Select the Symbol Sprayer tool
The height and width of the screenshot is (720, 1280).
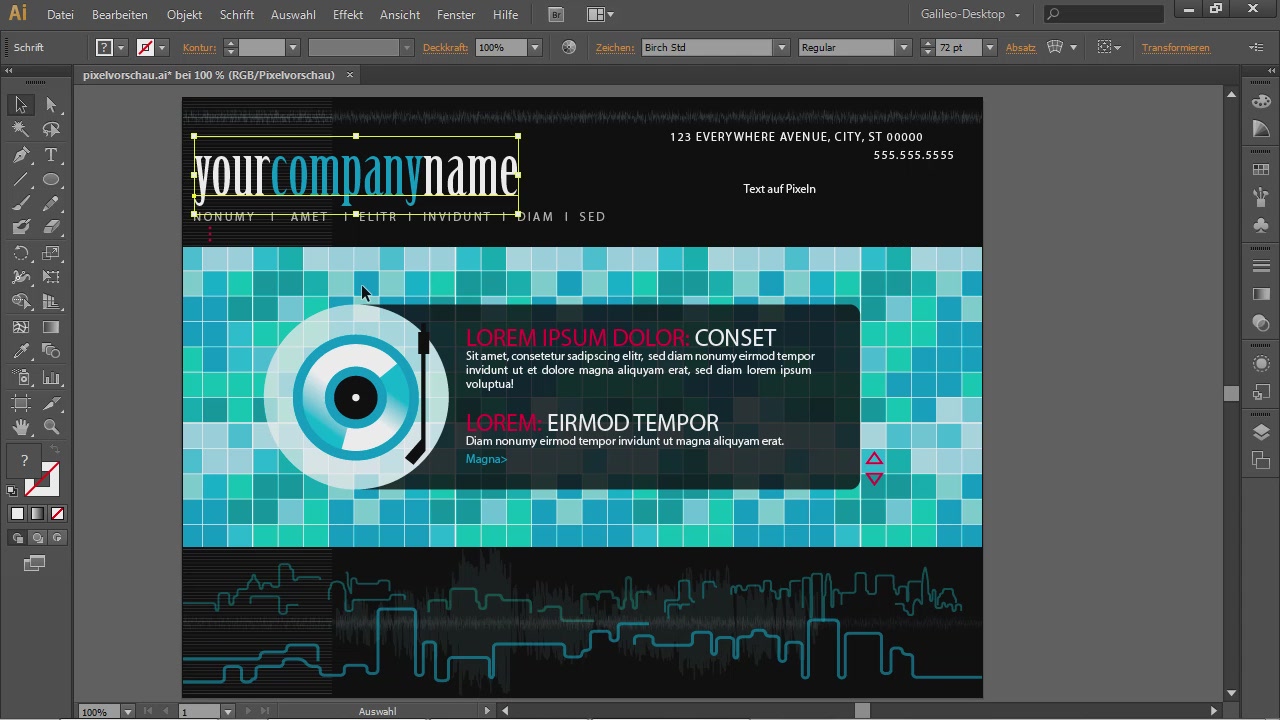[21, 378]
